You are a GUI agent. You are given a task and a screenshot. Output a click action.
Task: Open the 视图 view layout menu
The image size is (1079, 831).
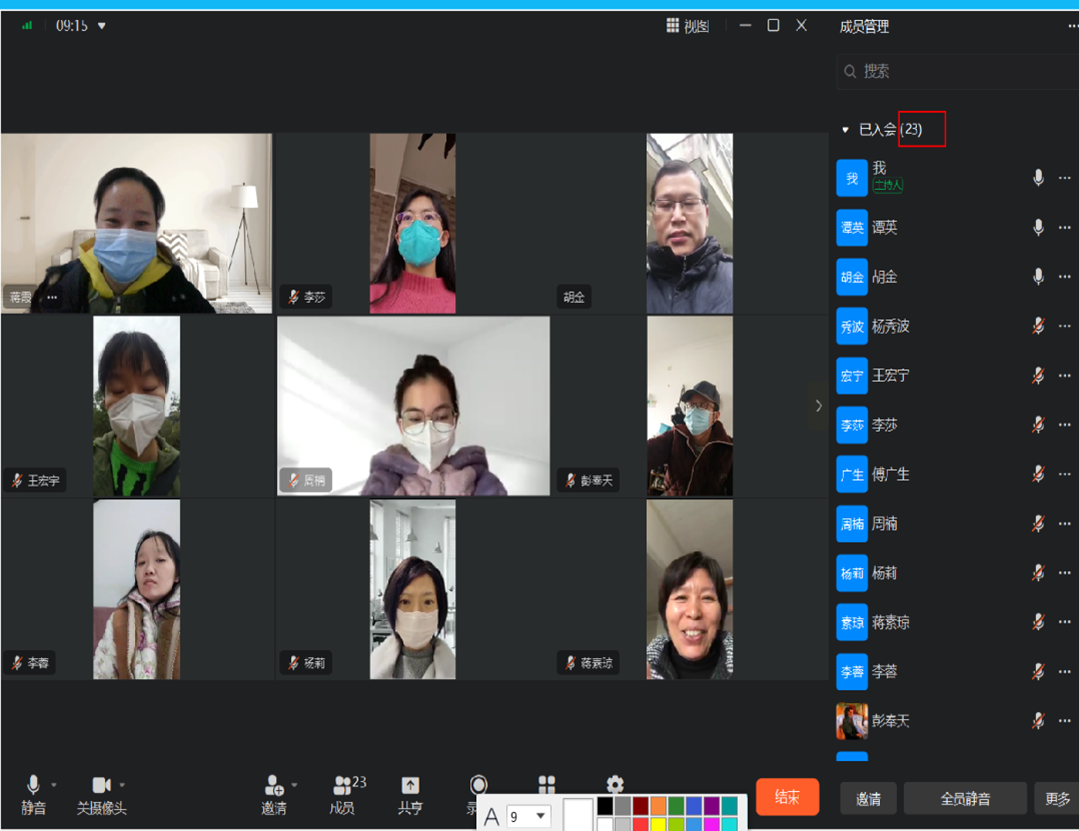[688, 26]
